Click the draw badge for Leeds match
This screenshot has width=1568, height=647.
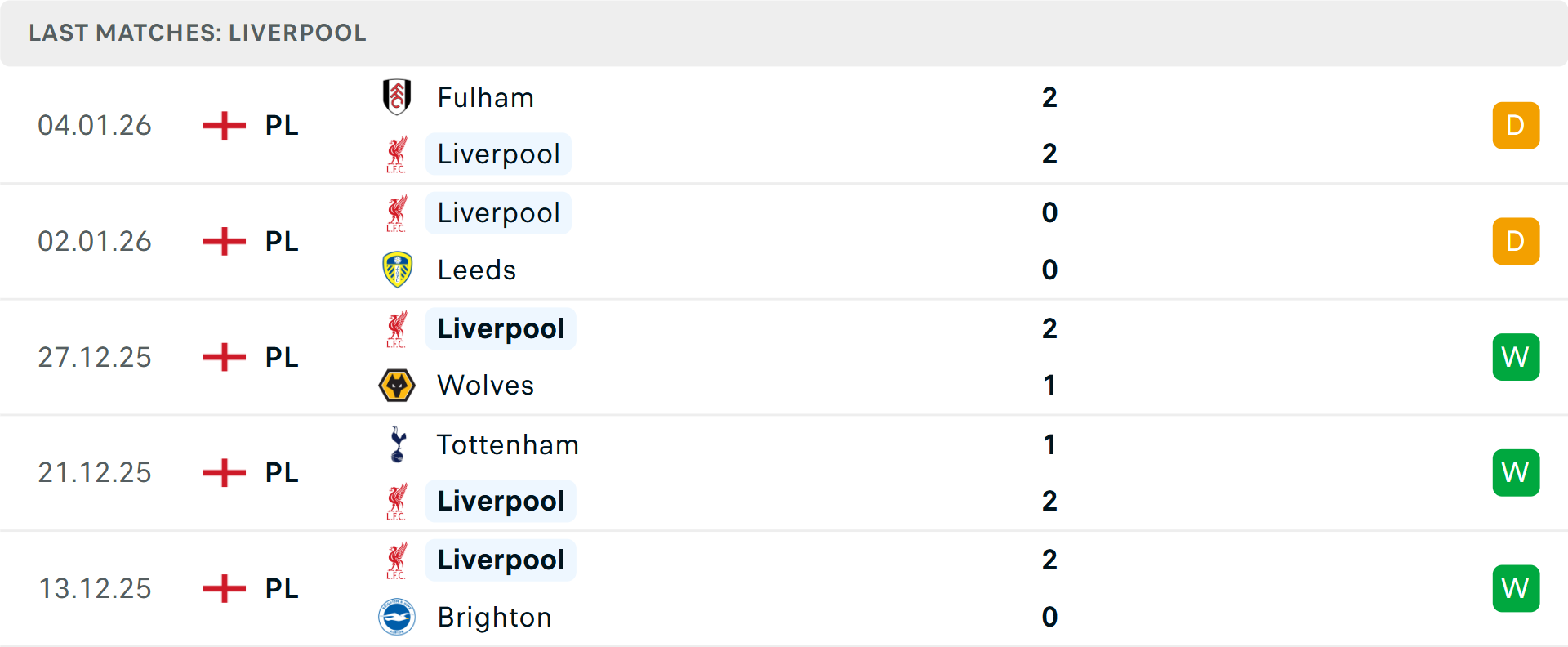(x=1516, y=241)
